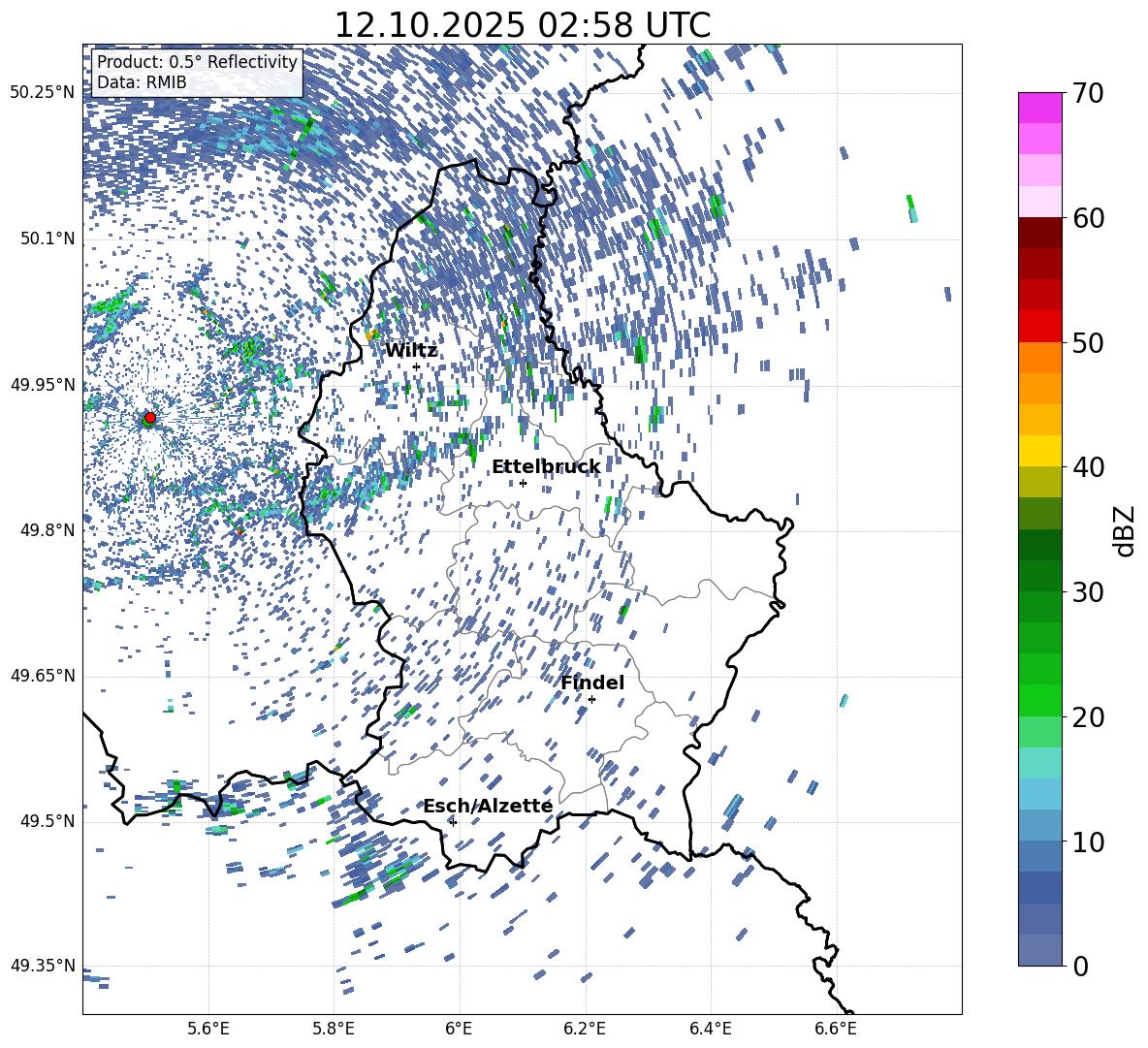This screenshot has height=1048, width=1148.
Task: Click the 50.25°N latitude label
Action: click(x=43, y=93)
